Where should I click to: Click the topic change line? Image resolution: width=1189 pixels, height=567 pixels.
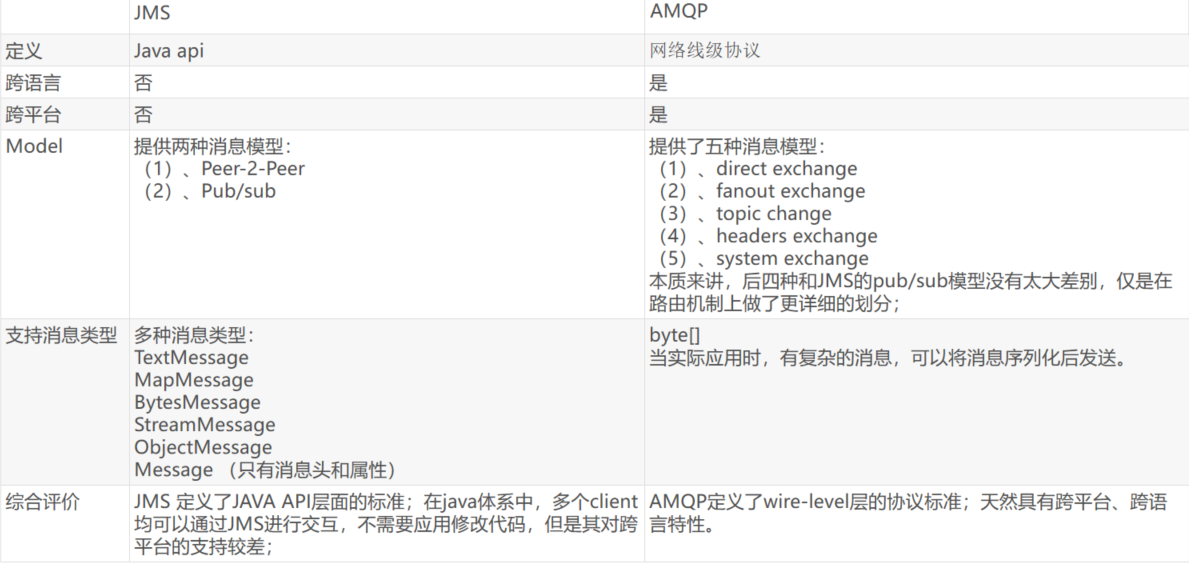pos(745,214)
